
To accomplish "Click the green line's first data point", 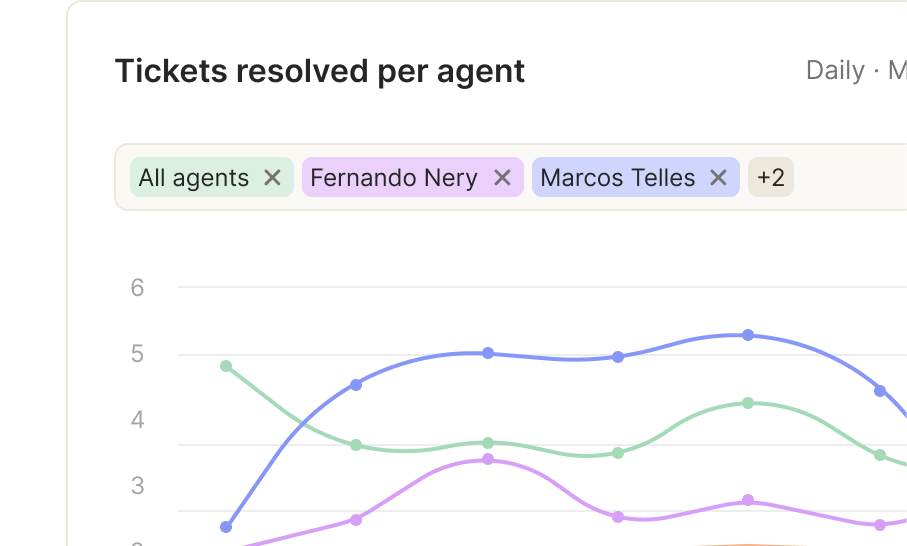I will 226,366.
